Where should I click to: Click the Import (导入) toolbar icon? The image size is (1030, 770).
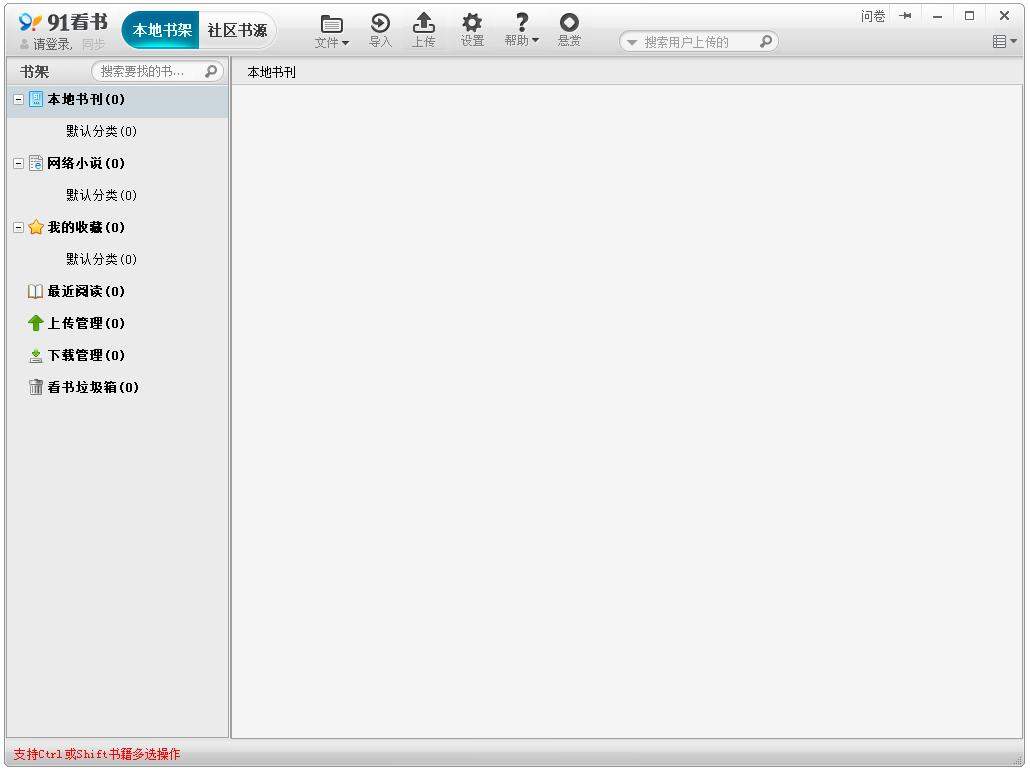pos(380,29)
